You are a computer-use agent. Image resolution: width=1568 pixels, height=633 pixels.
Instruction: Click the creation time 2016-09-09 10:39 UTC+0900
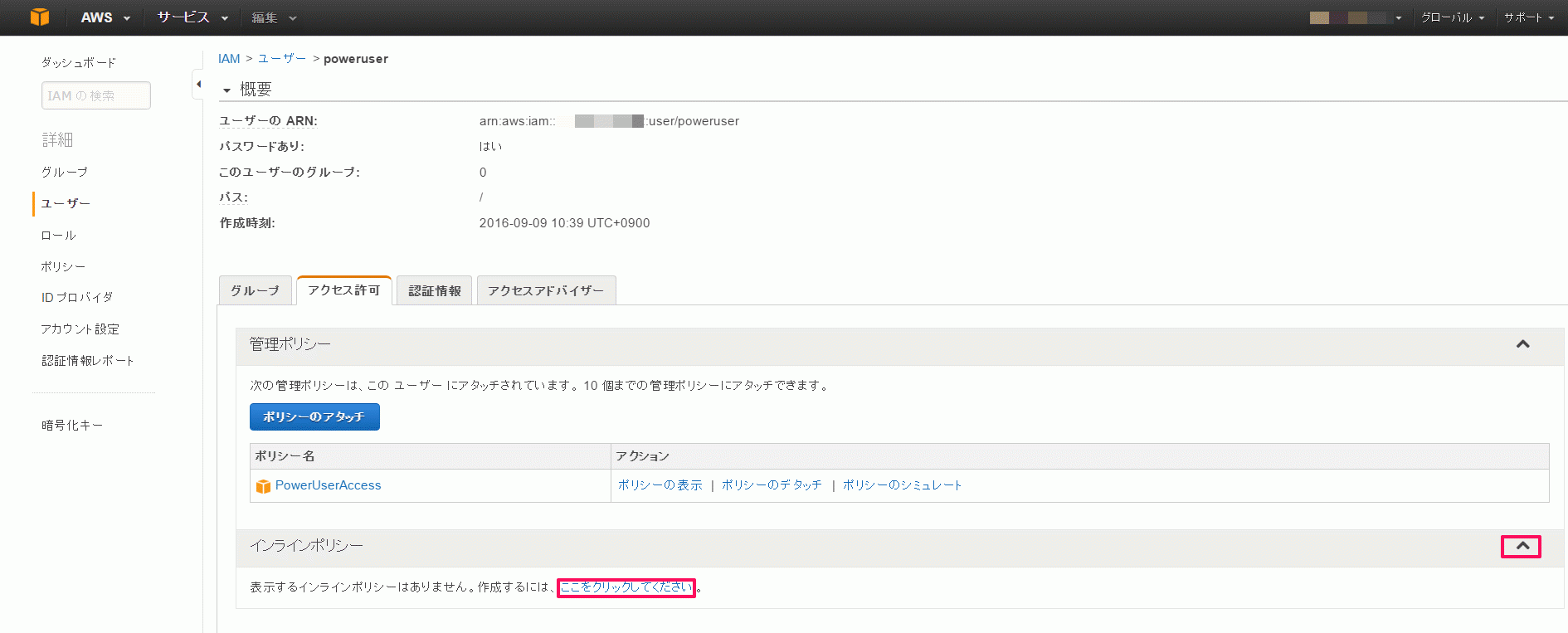[x=564, y=223]
